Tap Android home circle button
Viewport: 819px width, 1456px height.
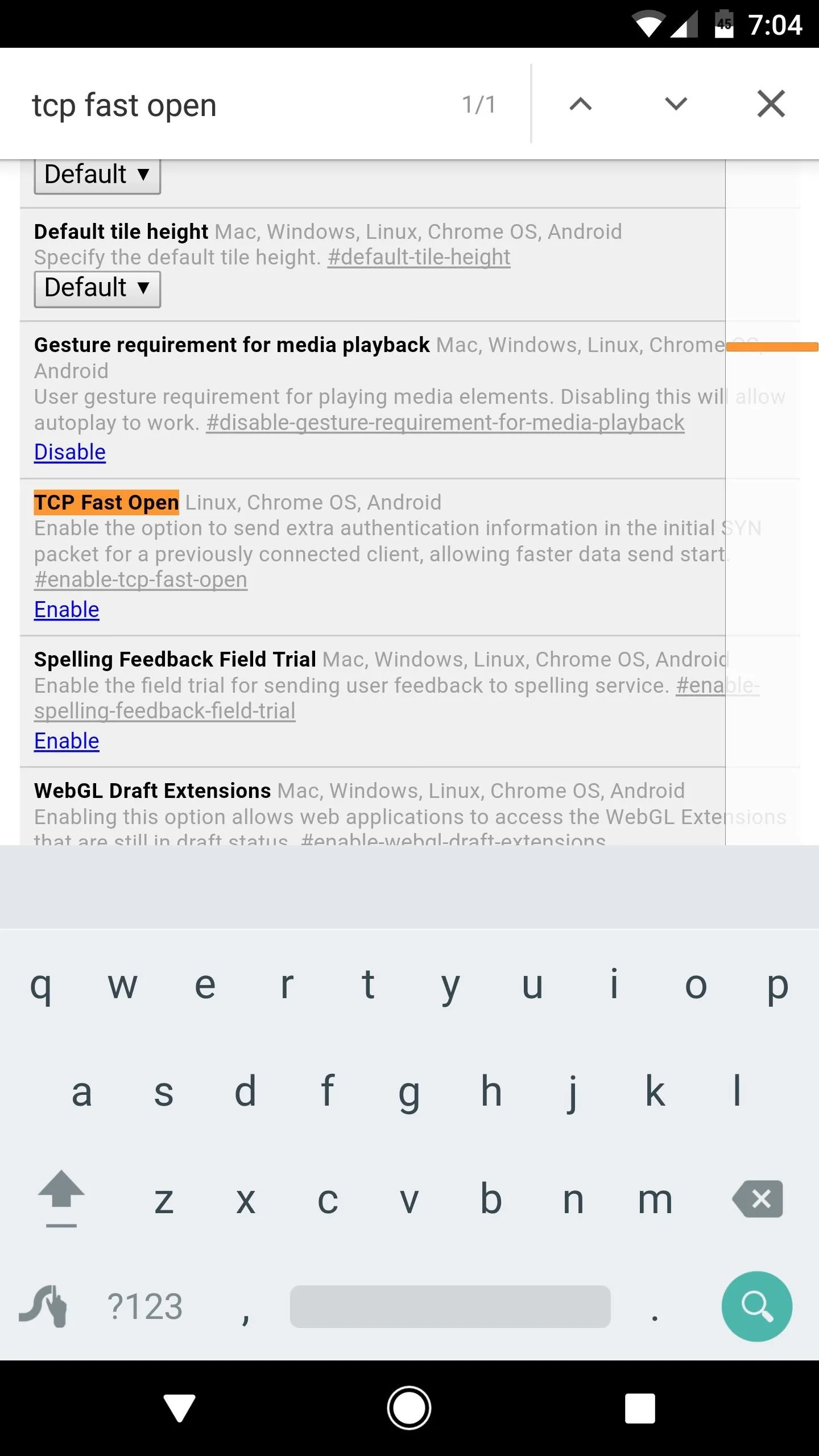(409, 1408)
